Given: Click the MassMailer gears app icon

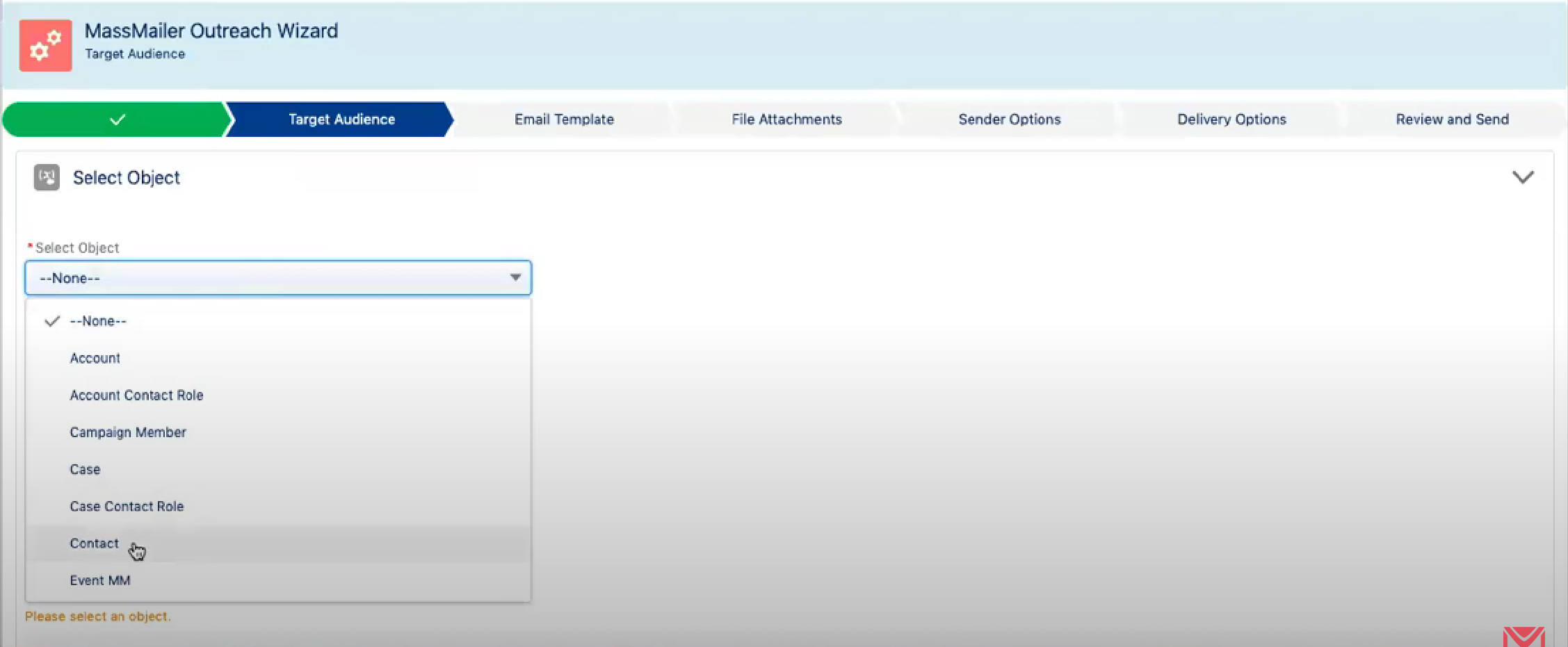Looking at the screenshot, I should (x=45, y=45).
